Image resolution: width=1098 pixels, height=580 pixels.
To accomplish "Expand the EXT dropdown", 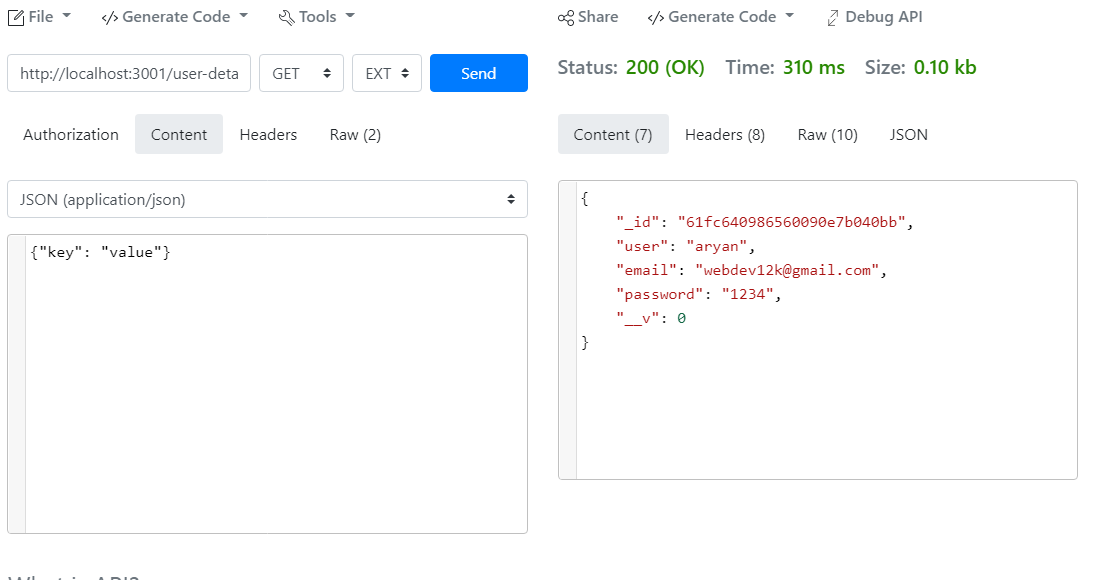I will [387, 72].
